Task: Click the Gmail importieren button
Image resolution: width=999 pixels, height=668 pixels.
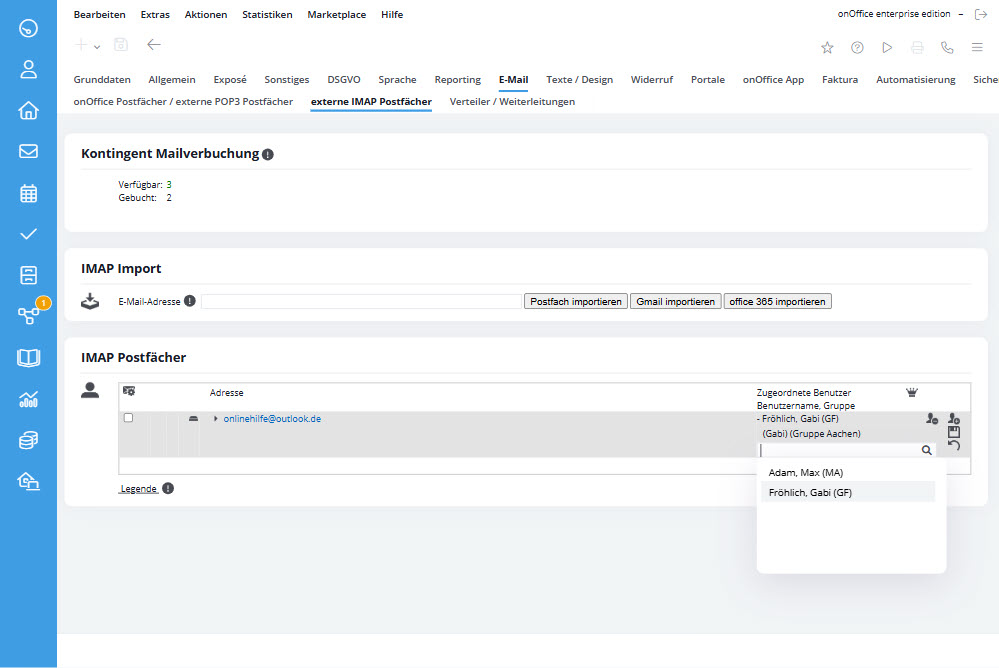Action: [675, 301]
